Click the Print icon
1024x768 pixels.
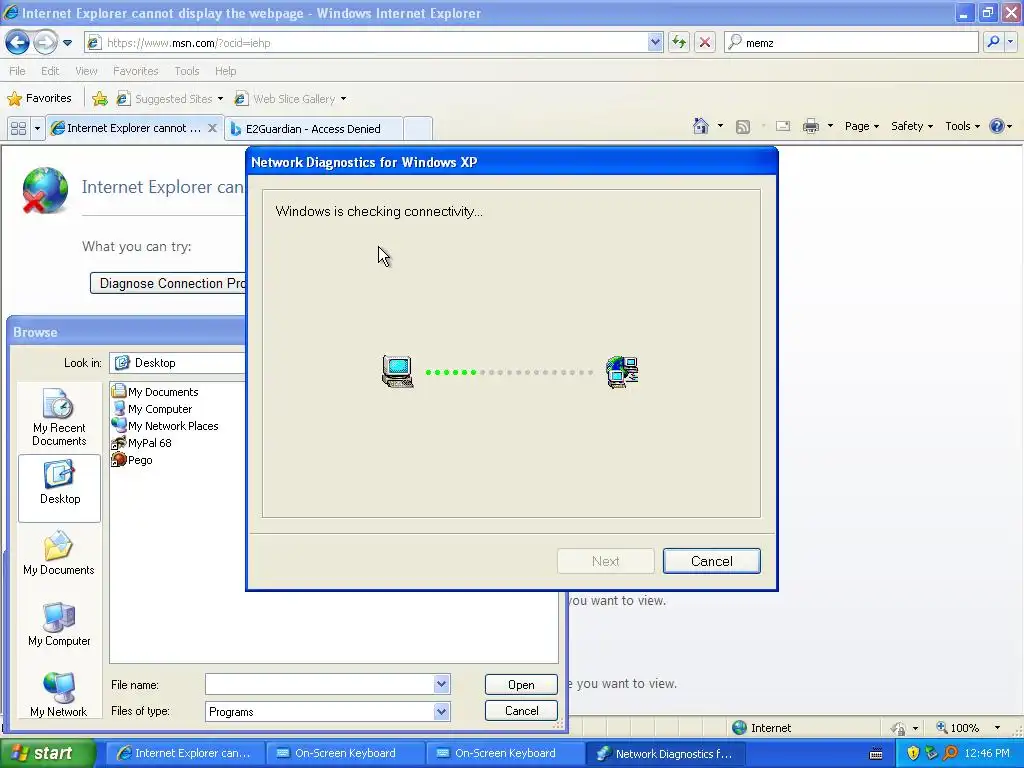pos(810,126)
